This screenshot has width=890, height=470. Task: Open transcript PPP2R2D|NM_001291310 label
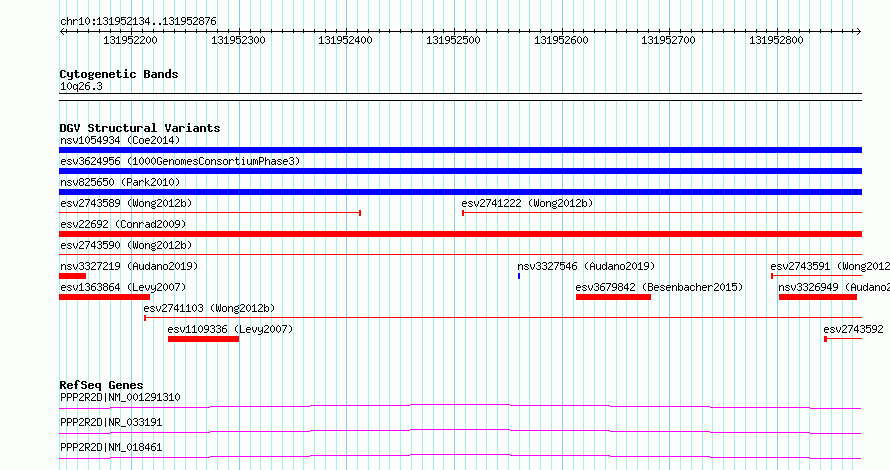pos(120,397)
